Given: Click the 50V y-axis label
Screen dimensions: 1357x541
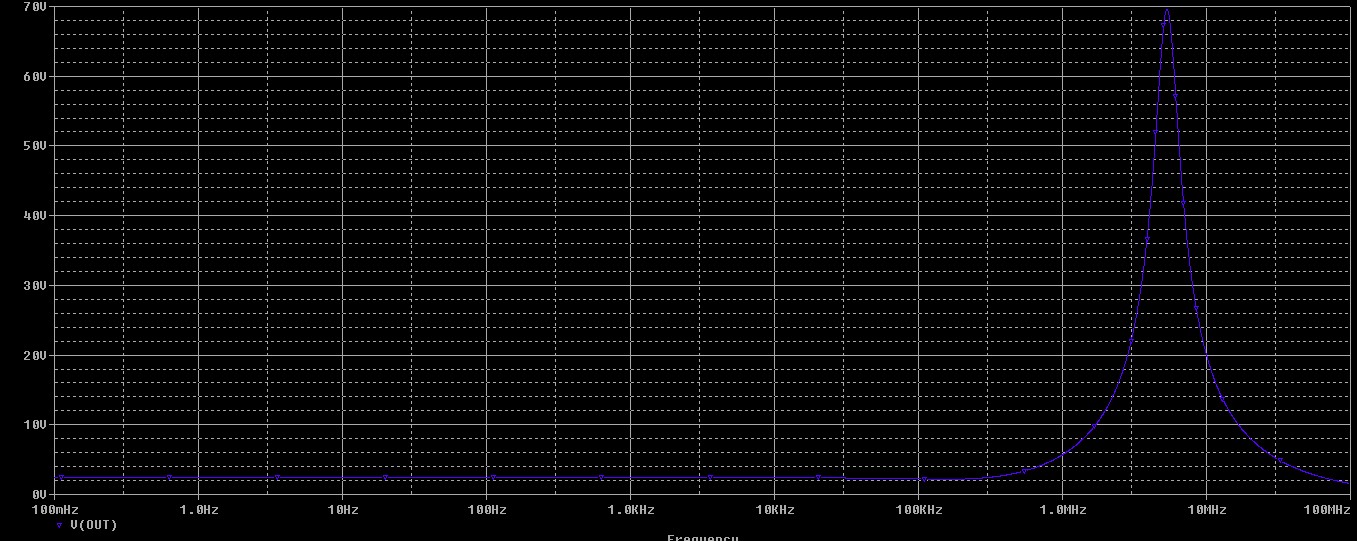Looking at the screenshot, I should coord(34,146).
